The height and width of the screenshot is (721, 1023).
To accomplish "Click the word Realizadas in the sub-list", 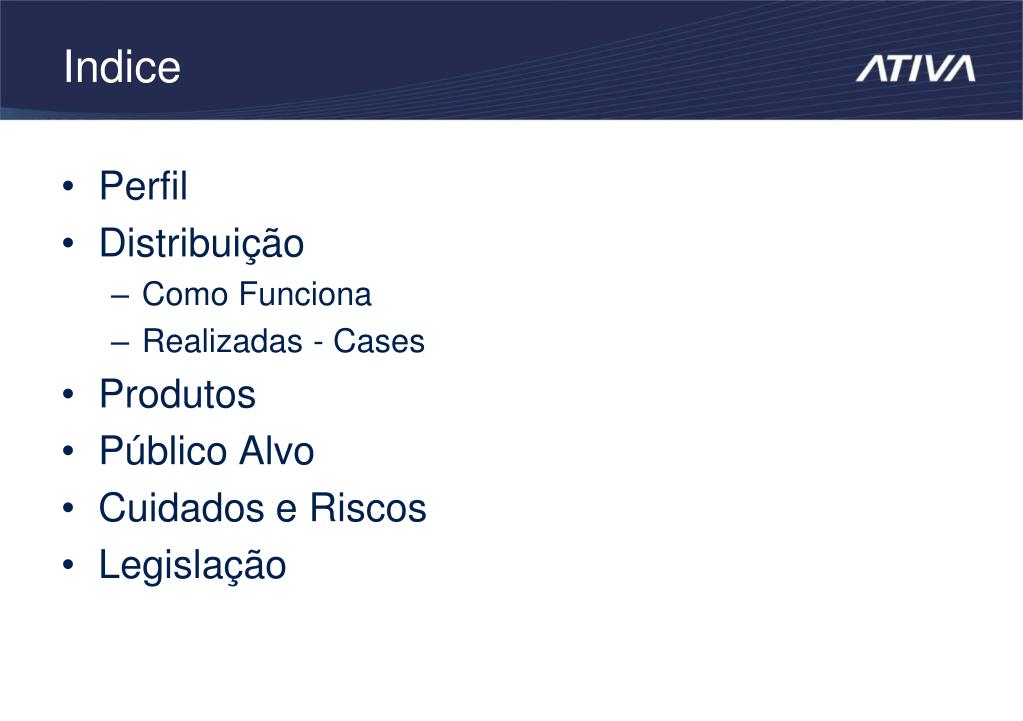I will pos(222,341).
